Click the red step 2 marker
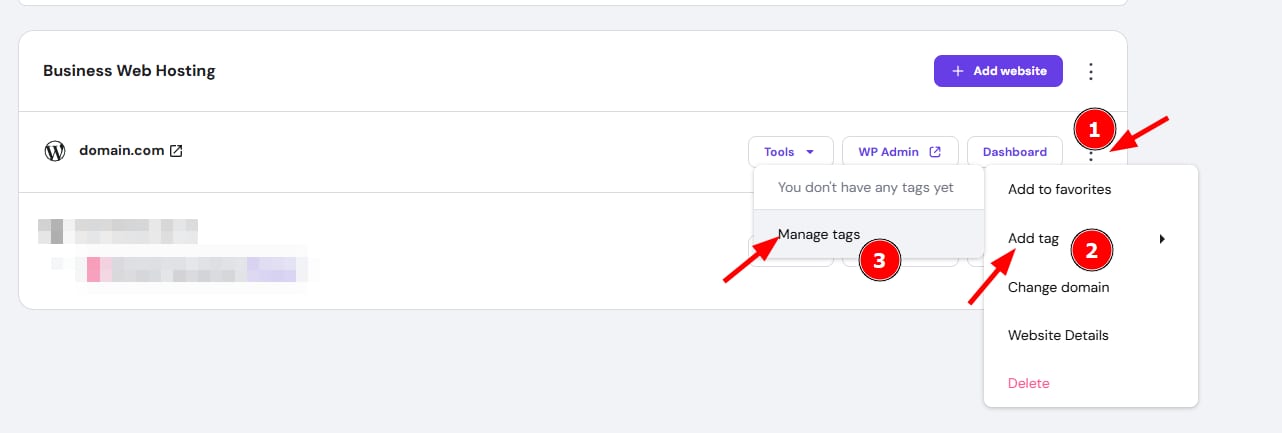The image size is (1282, 433). point(1092,252)
